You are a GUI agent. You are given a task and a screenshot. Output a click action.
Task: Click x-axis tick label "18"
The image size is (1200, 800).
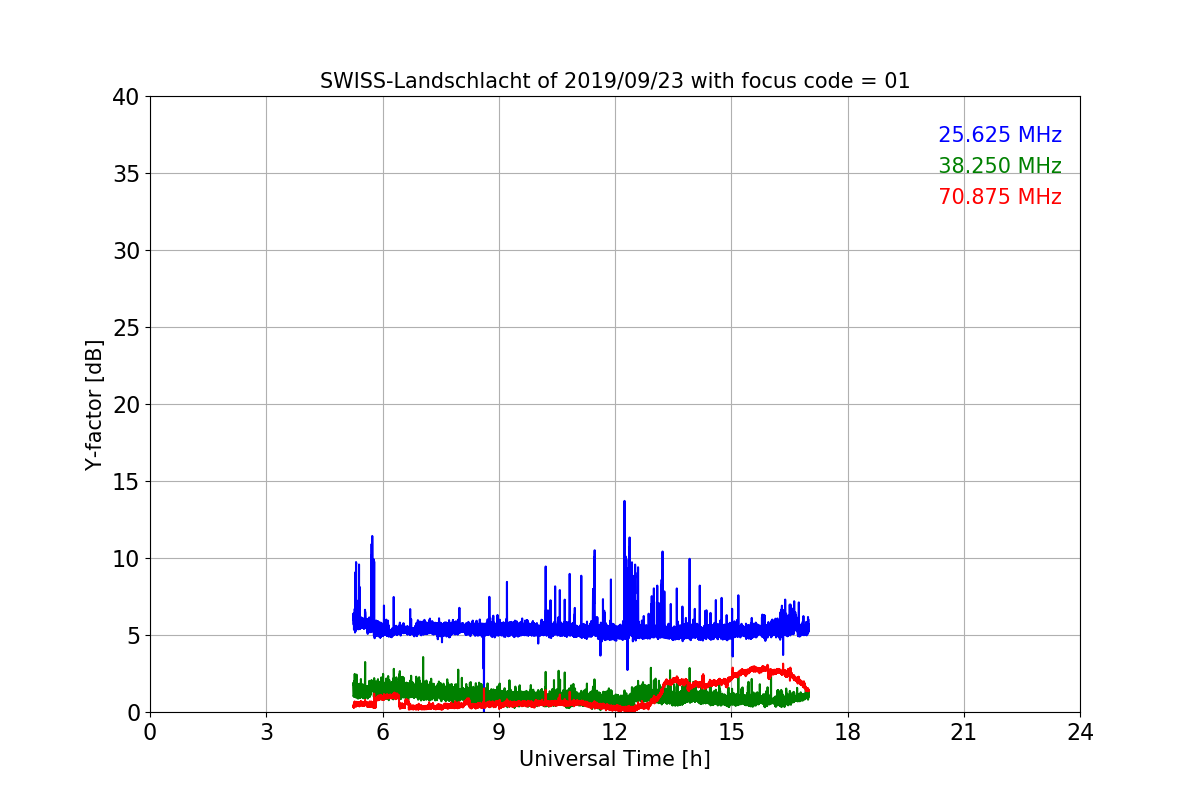[848, 732]
